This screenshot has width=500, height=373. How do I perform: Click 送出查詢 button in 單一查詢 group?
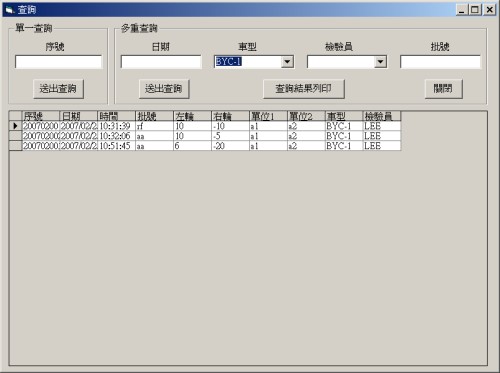coord(58,89)
